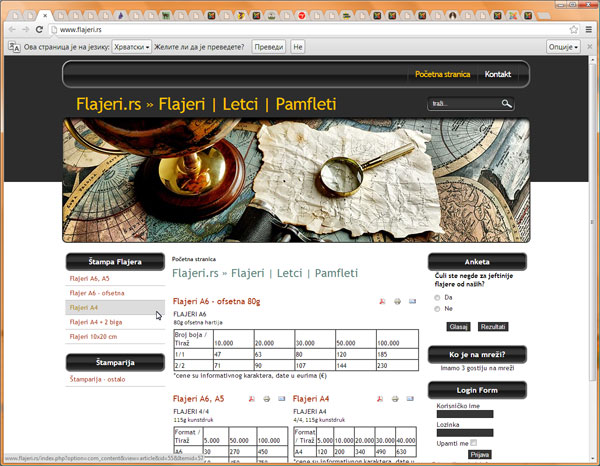The image size is (600, 466).
Task: Open PDF icon for Flajeri A6 - ofsetna 80g
Action: pyautogui.click(x=381, y=301)
